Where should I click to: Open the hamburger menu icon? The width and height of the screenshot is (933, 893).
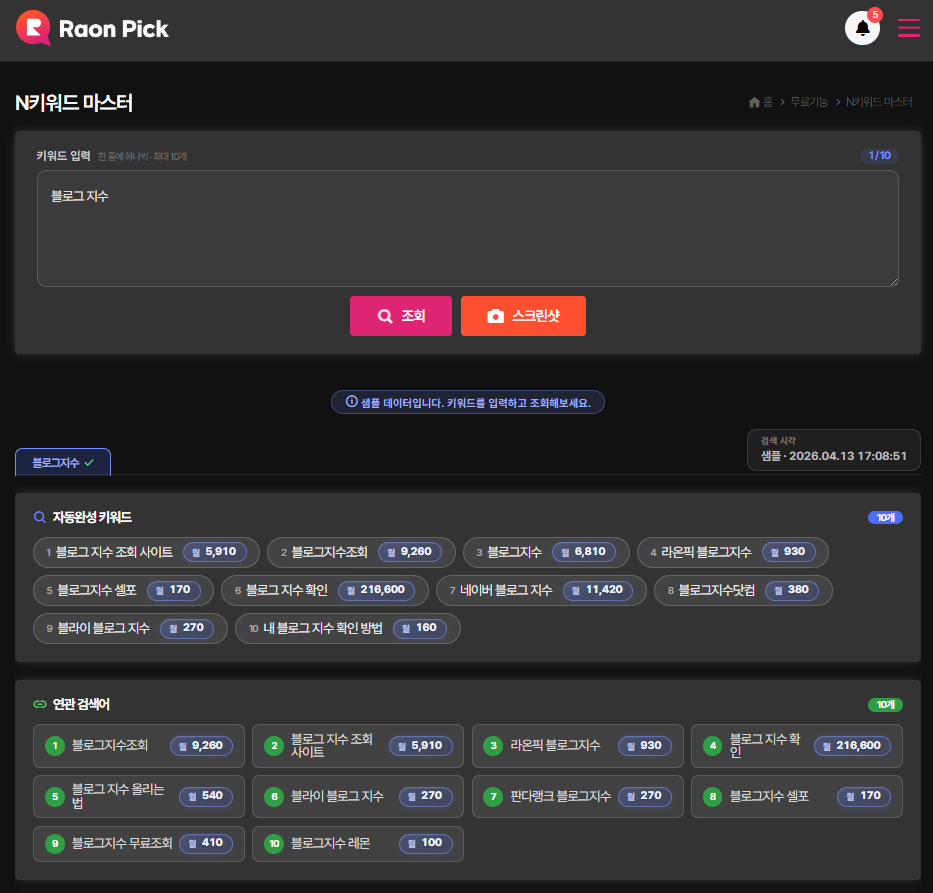coord(908,28)
